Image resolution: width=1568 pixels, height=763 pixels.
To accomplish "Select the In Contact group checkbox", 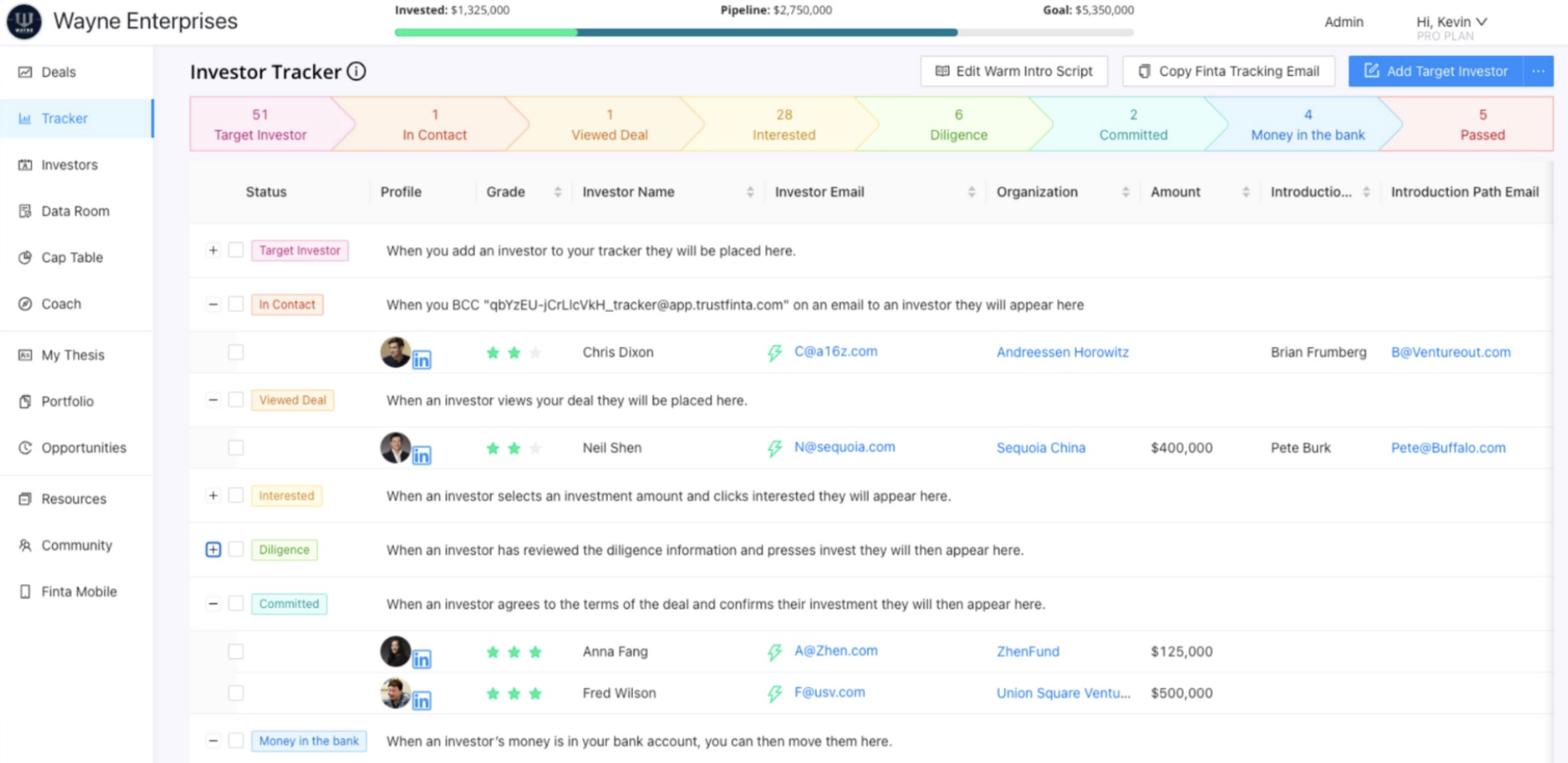I will click(236, 305).
